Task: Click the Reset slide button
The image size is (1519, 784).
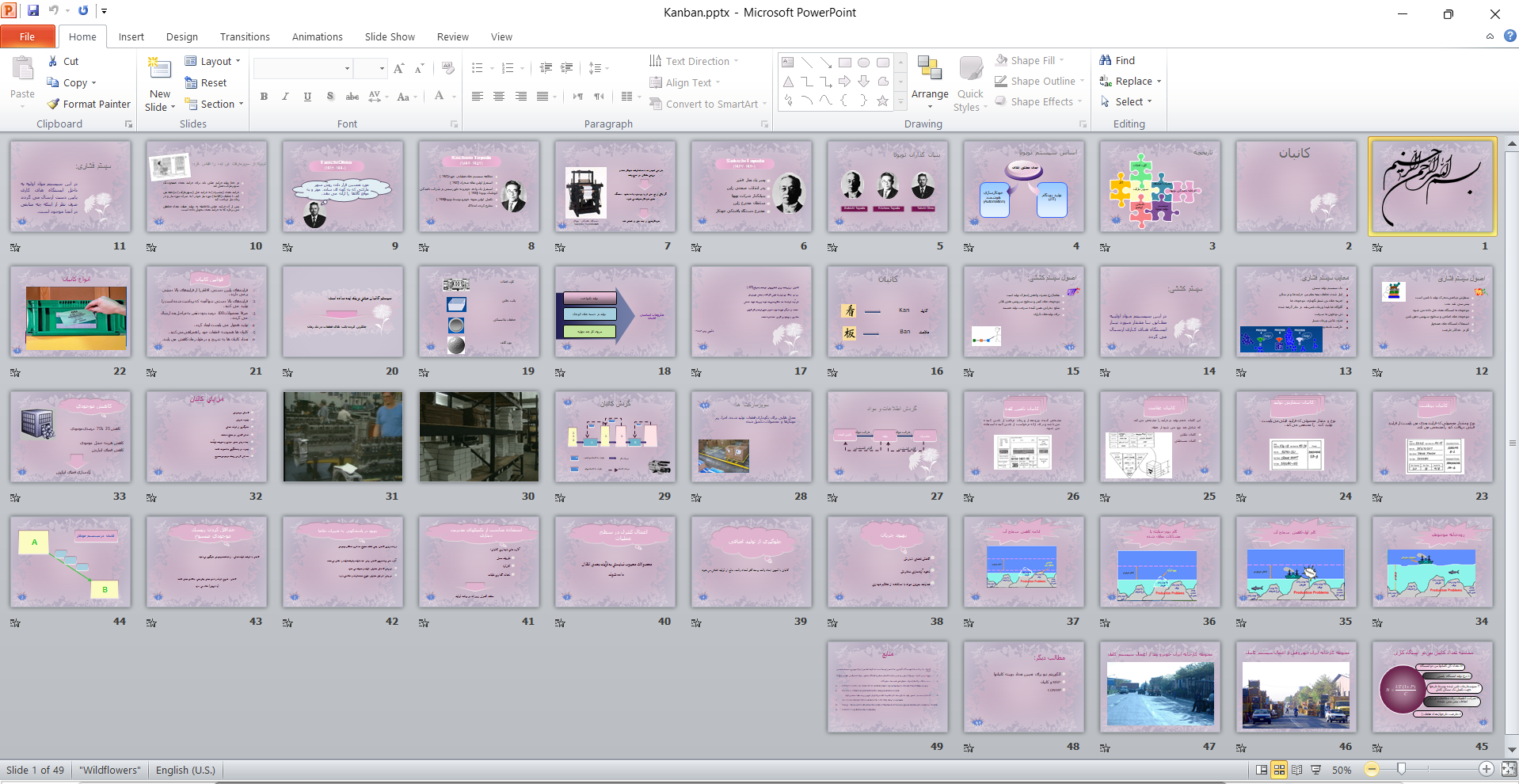Action: point(206,82)
